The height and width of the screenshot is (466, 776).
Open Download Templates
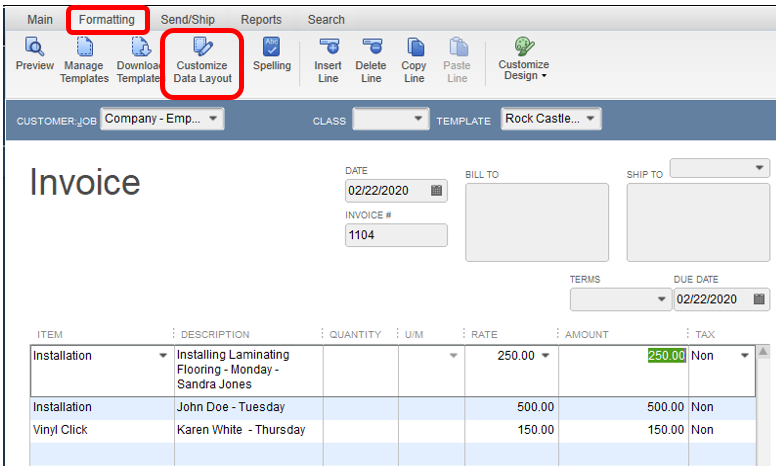[x=139, y=60]
